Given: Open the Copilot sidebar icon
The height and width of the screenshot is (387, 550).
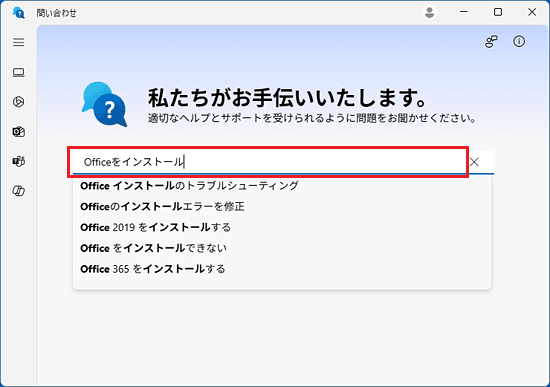Looking at the screenshot, I should [x=19, y=191].
